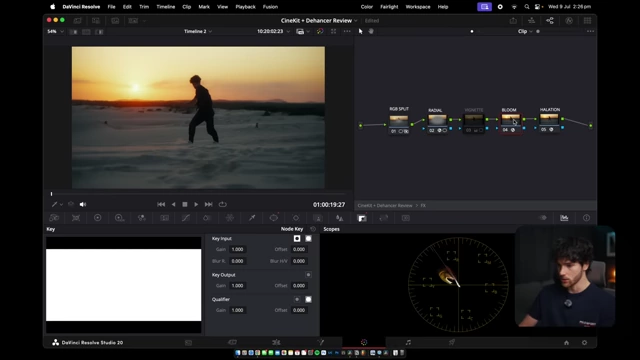The width and height of the screenshot is (640, 360).
Task: Jump to first frame
Action: click(x=161, y=204)
